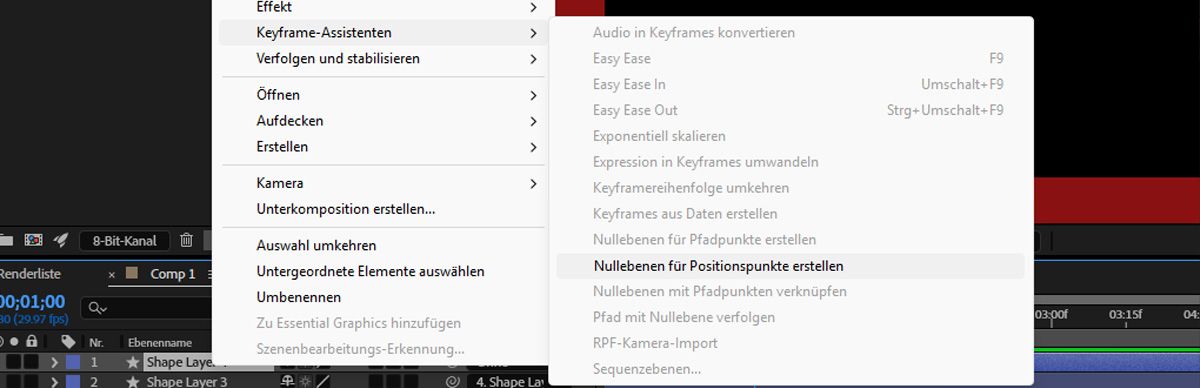Select Audio in Keyframes konvertieren

(790, 33)
